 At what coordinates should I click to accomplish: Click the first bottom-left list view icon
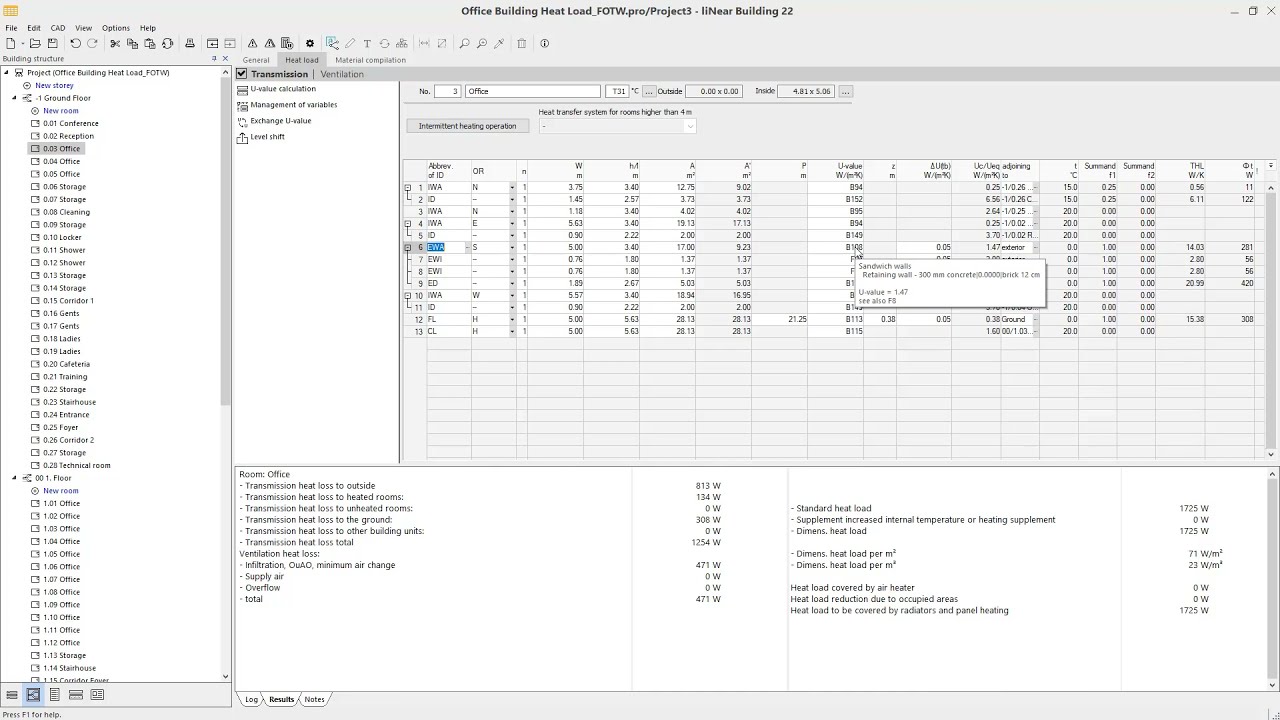[12, 694]
